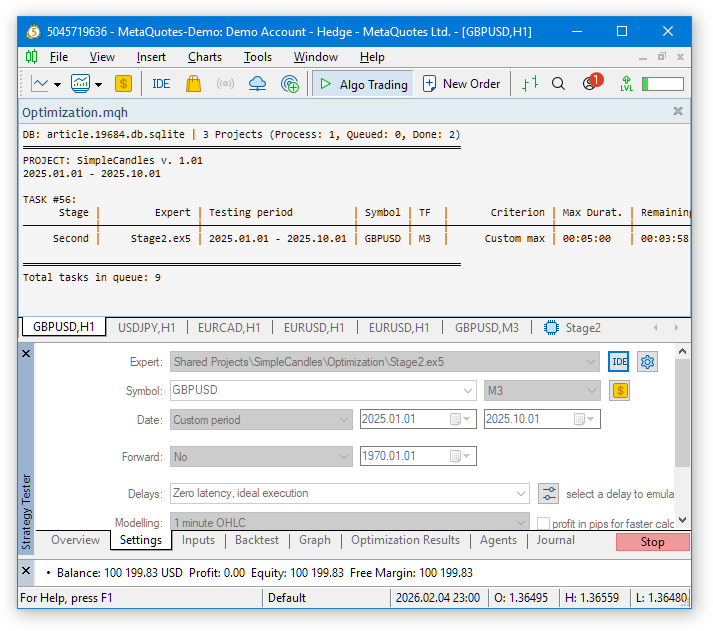Screen dimensions: 713x631
Task: Open the indicators chart icon
Action: tap(80, 84)
